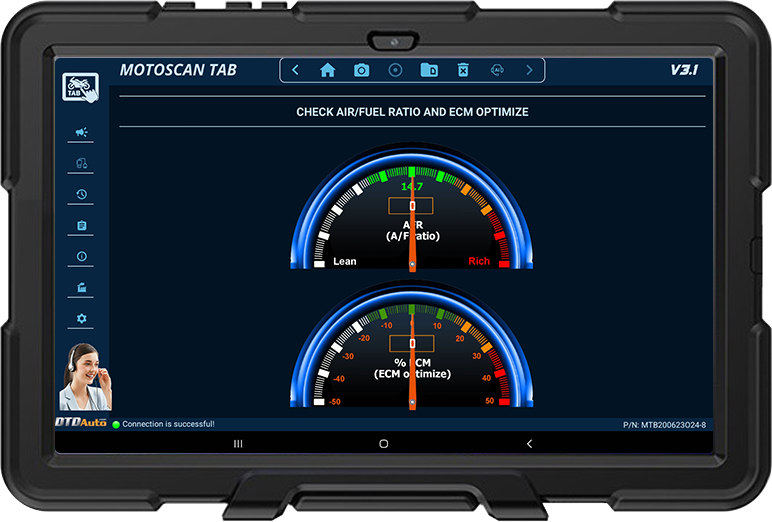Click the forward arrow in top toolbar
This screenshot has height=522, width=772.
point(529,70)
